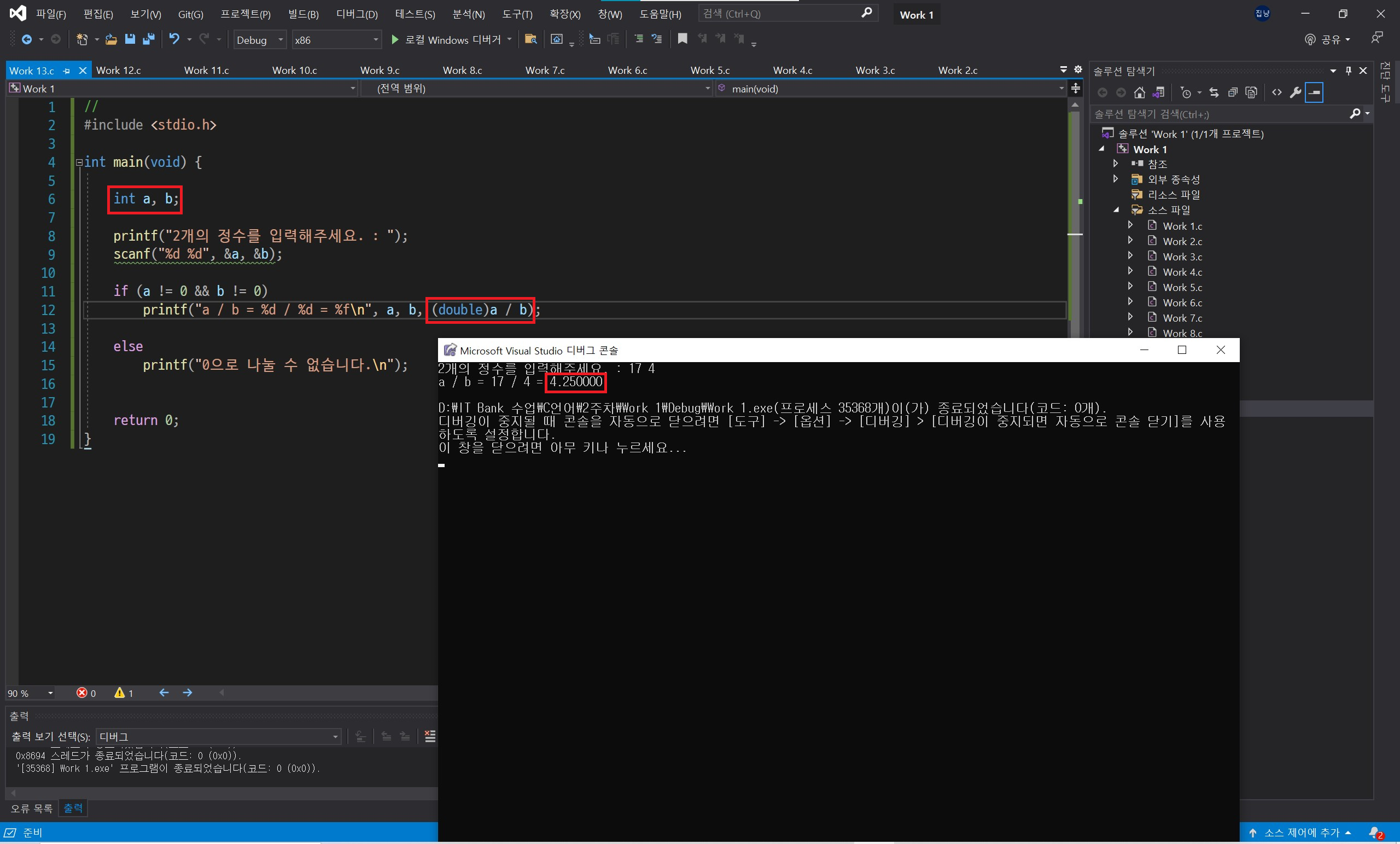The width and height of the screenshot is (1400, 844).
Task: Switch to Work 9.c editor tab
Action: coord(380,71)
